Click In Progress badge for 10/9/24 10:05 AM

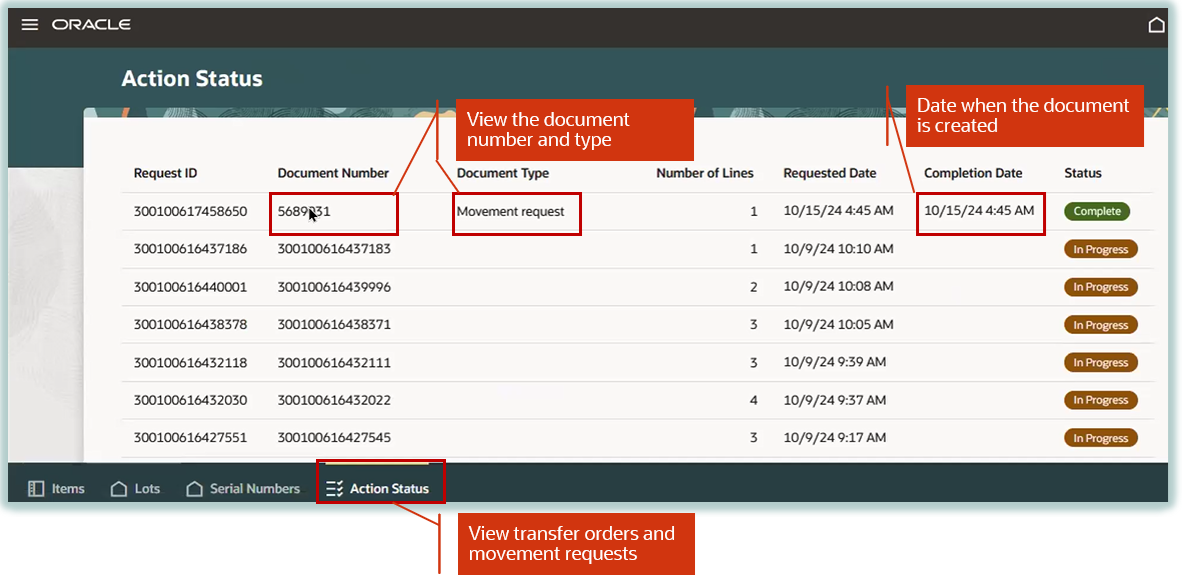click(x=1101, y=325)
